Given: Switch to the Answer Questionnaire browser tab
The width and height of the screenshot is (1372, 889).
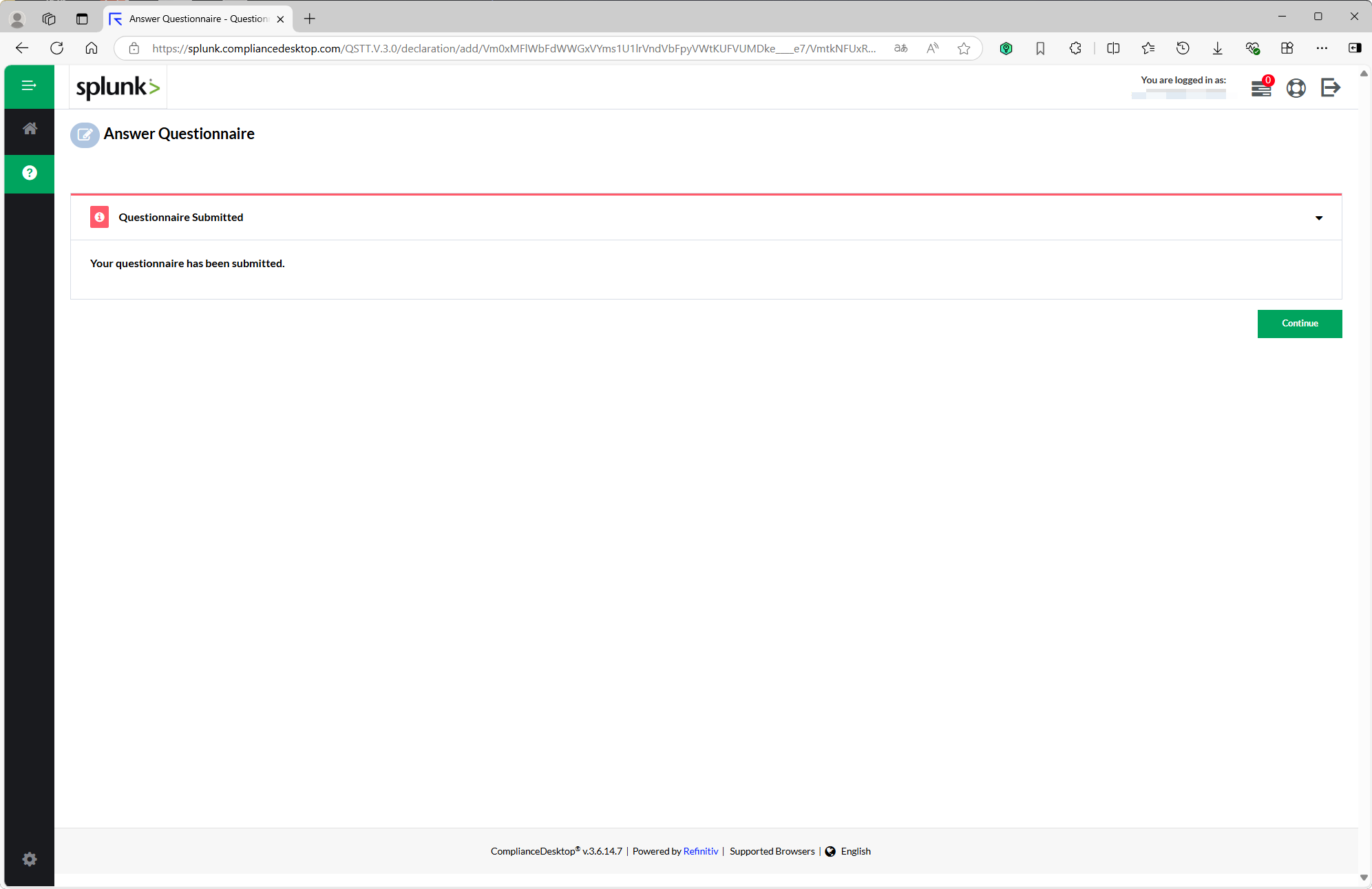Looking at the screenshot, I should tap(193, 19).
